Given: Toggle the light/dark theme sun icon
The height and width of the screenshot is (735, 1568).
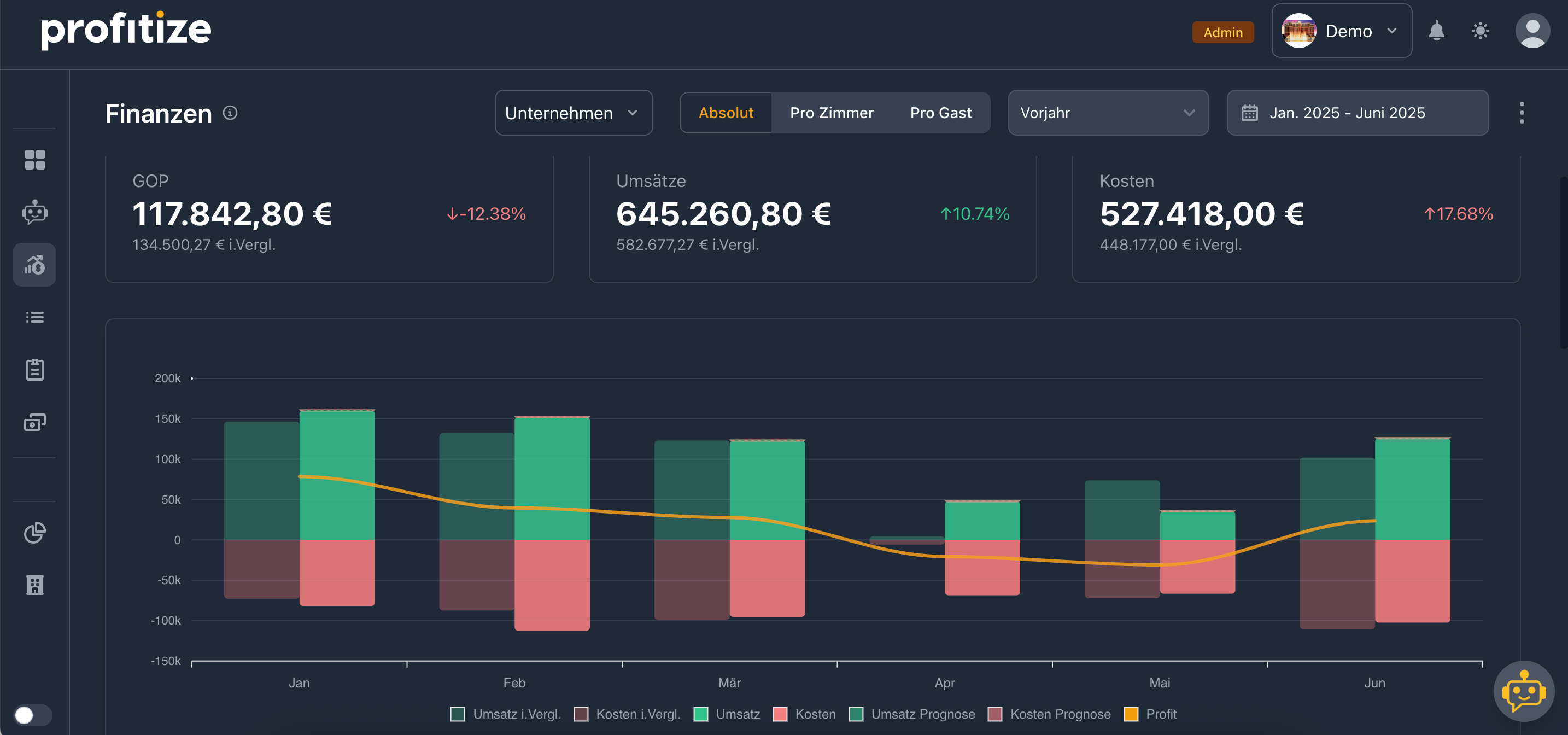Looking at the screenshot, I should pyautogui.click(x=1481, y=31).
